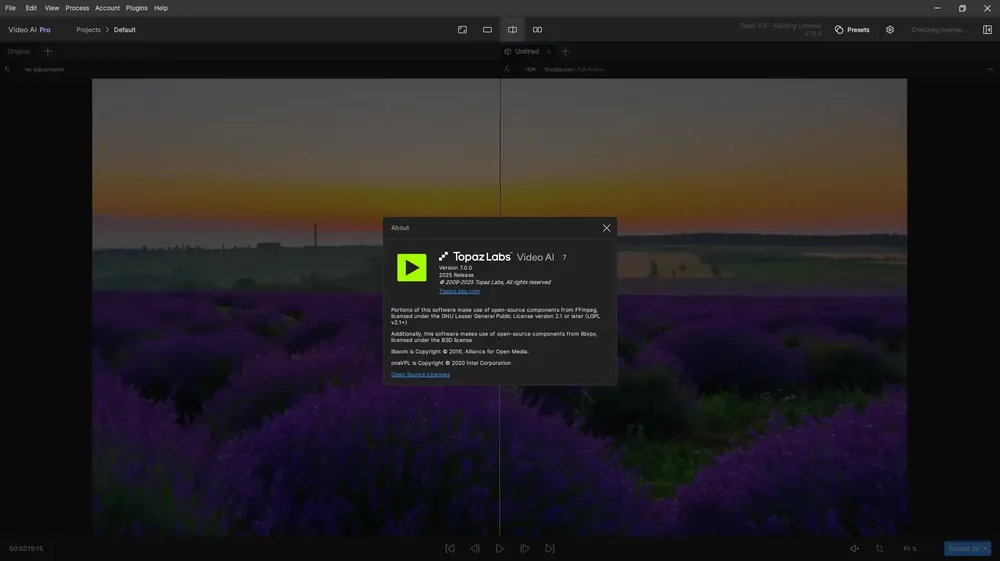Mute audio with the speaker icon

(x=854, y=548)
